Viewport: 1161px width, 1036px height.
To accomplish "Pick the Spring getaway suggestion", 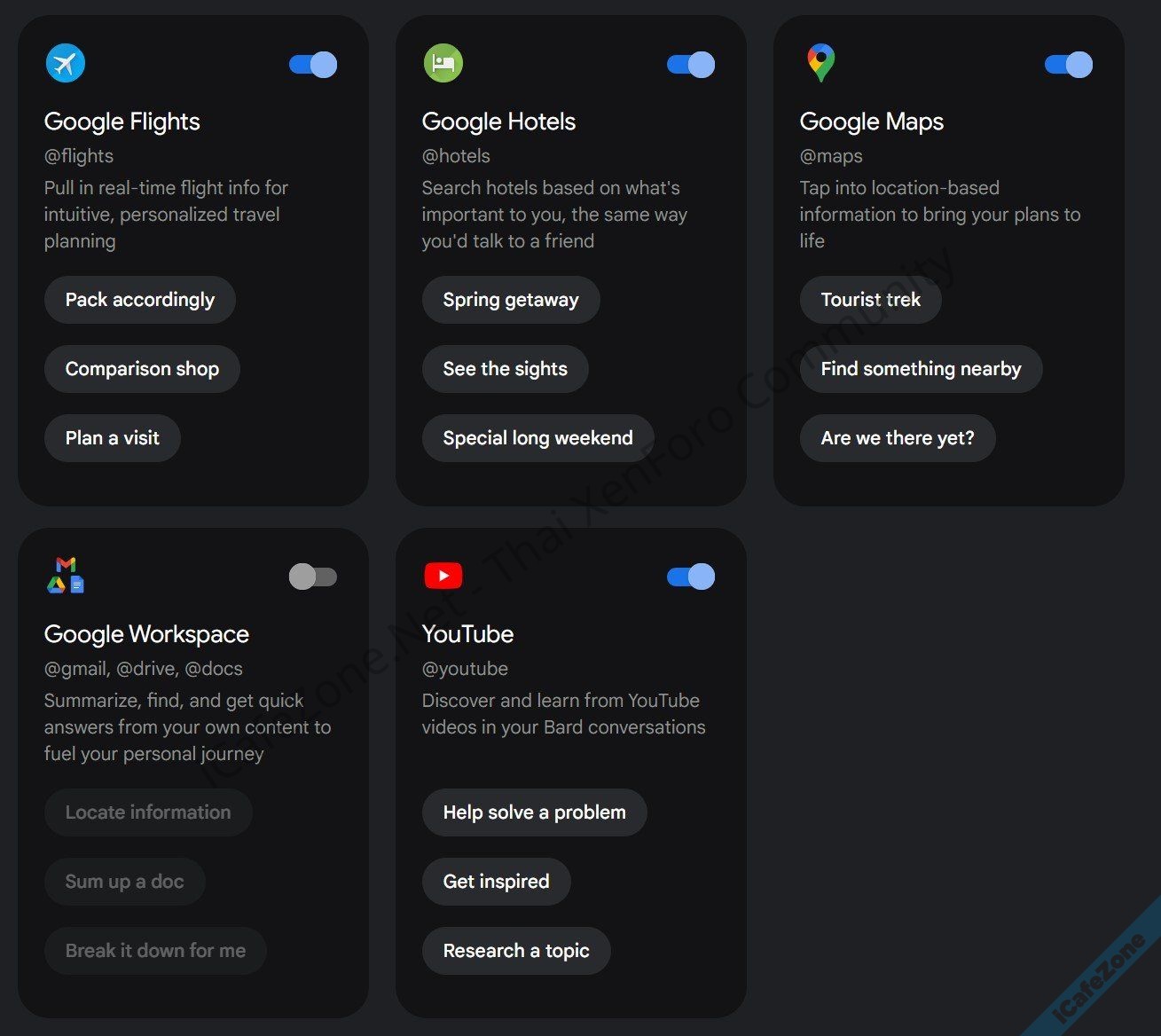I will click(511, 300).
